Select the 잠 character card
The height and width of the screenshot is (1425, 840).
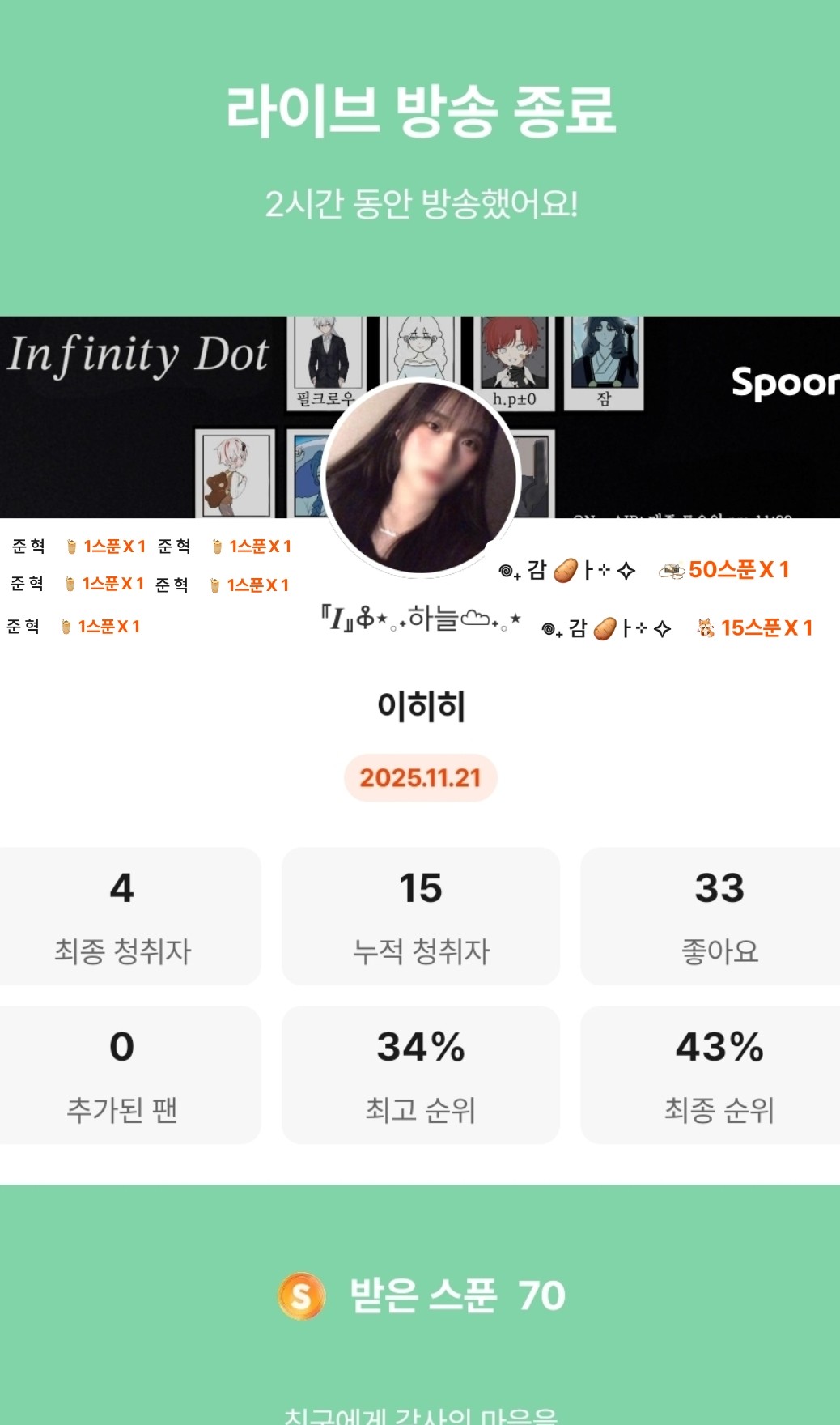click(605, 362)
